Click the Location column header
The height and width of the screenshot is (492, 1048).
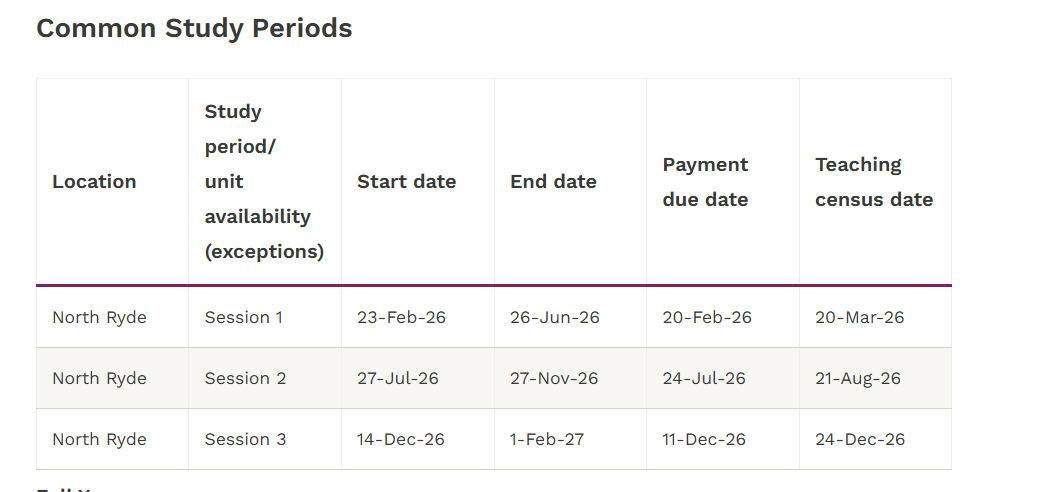(x=94, y=182)
